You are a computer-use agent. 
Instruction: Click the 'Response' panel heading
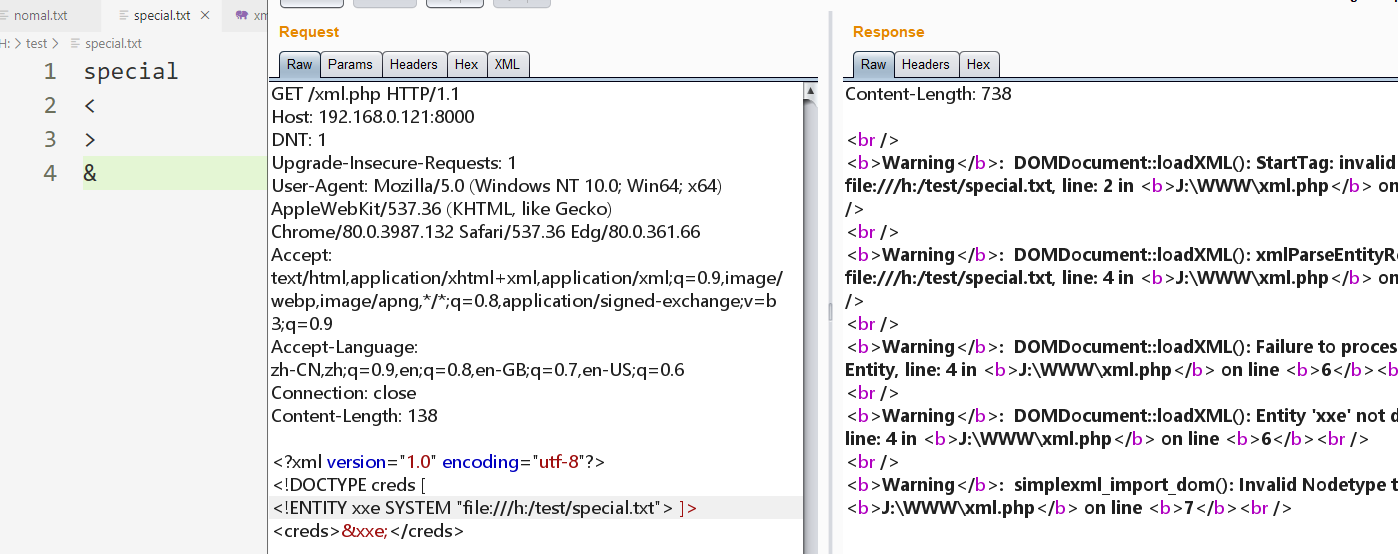pyautogui.click(x=888, y=32)
